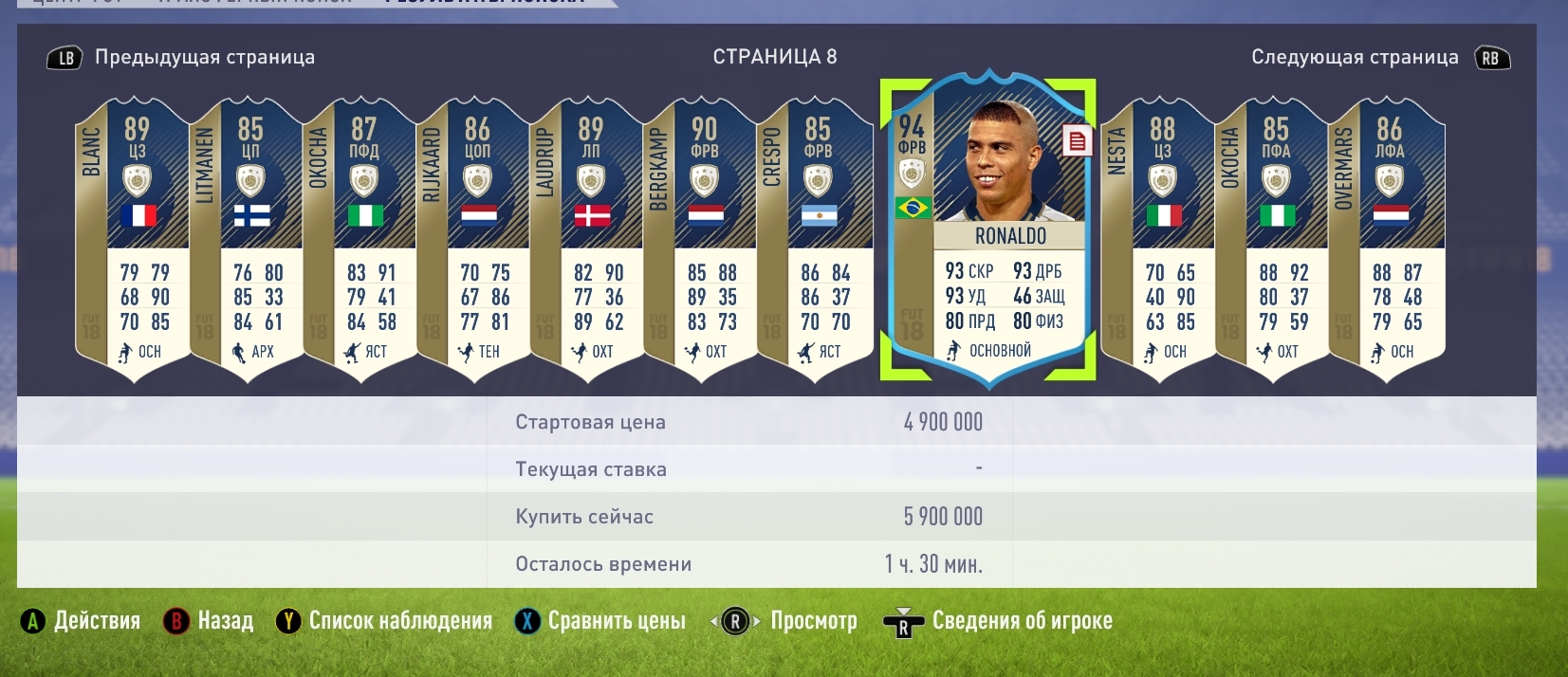Click the blue X compare prices icon
The image size is (1568, 677).
tap(527, 621)
